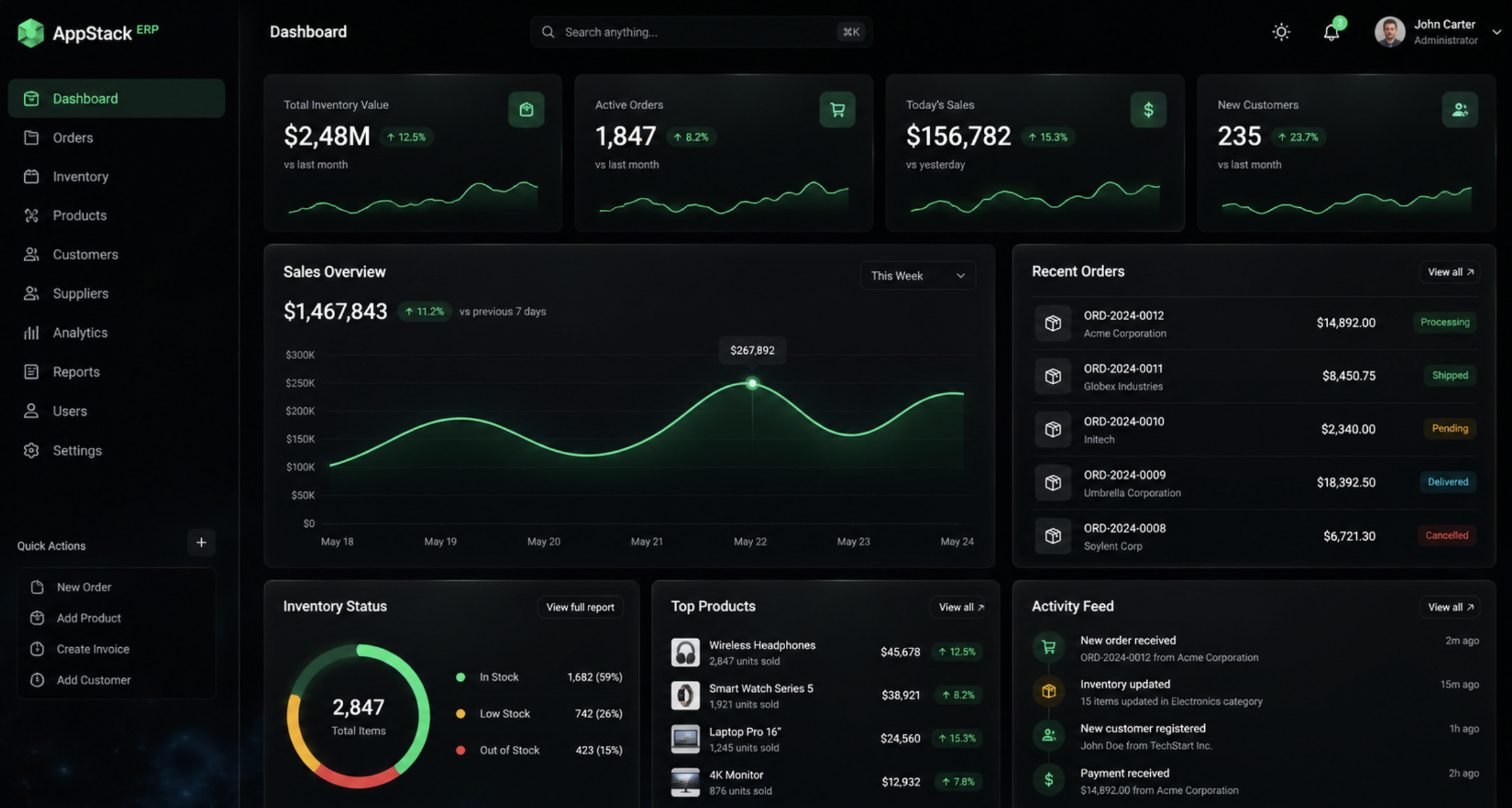
Task: Click the Shipped status badge
Action: 1450,375
